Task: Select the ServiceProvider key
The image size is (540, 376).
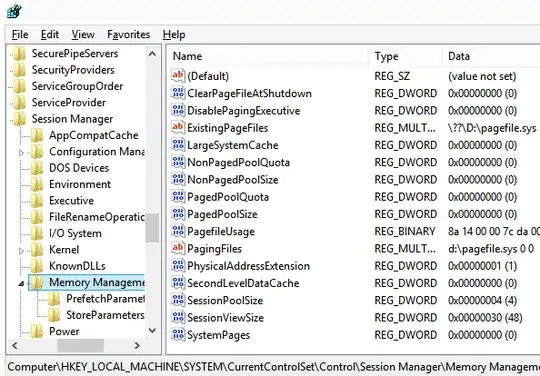Action: (x=69, y=103)
